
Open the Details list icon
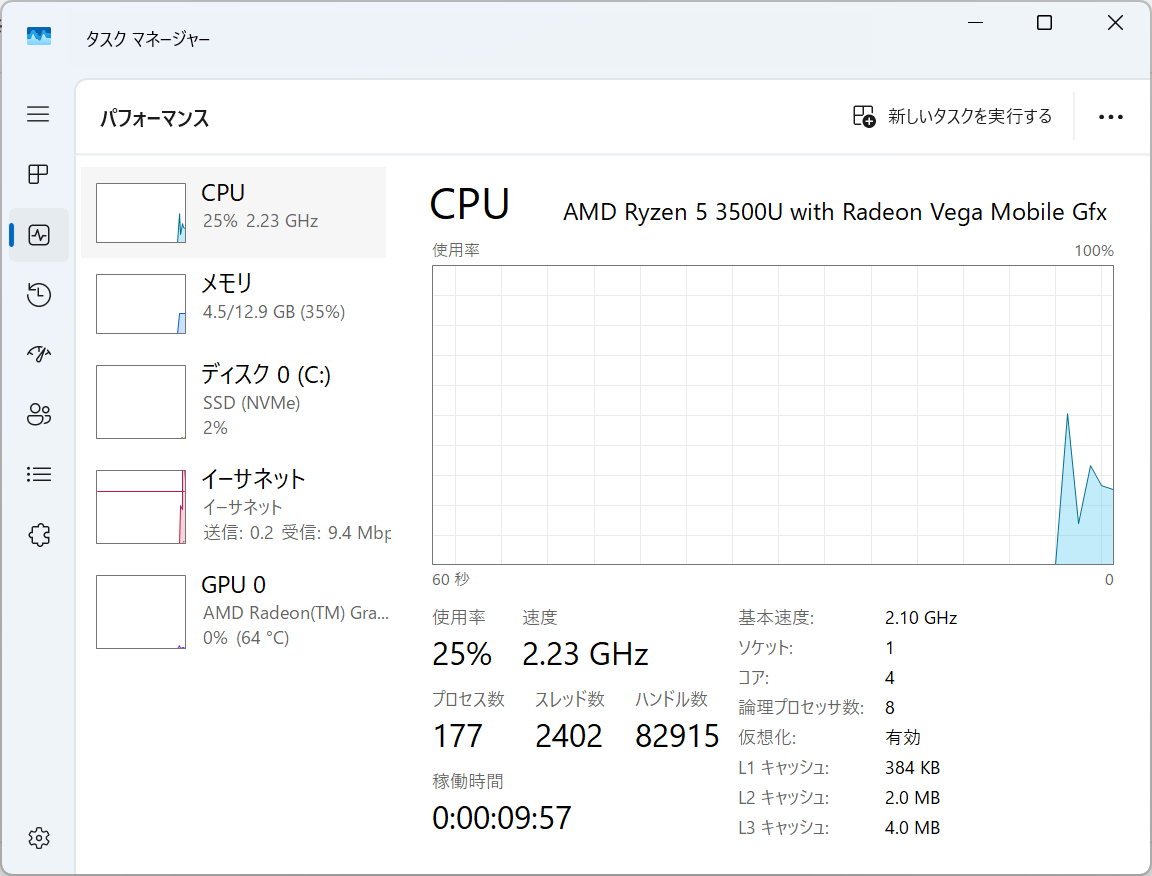pos(38,475)
